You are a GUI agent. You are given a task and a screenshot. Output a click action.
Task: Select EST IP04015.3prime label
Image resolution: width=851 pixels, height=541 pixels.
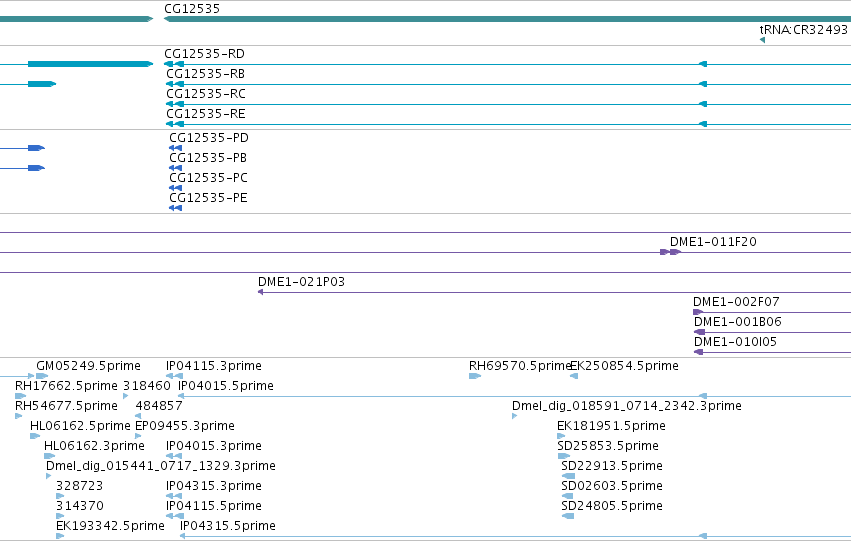[x=214, y=447]
